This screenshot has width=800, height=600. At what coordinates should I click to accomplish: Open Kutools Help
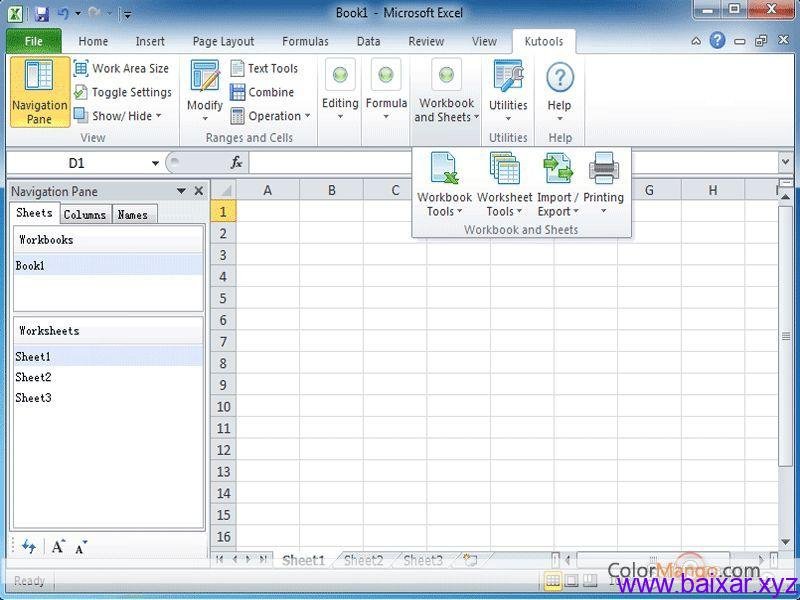coord(560,95)
